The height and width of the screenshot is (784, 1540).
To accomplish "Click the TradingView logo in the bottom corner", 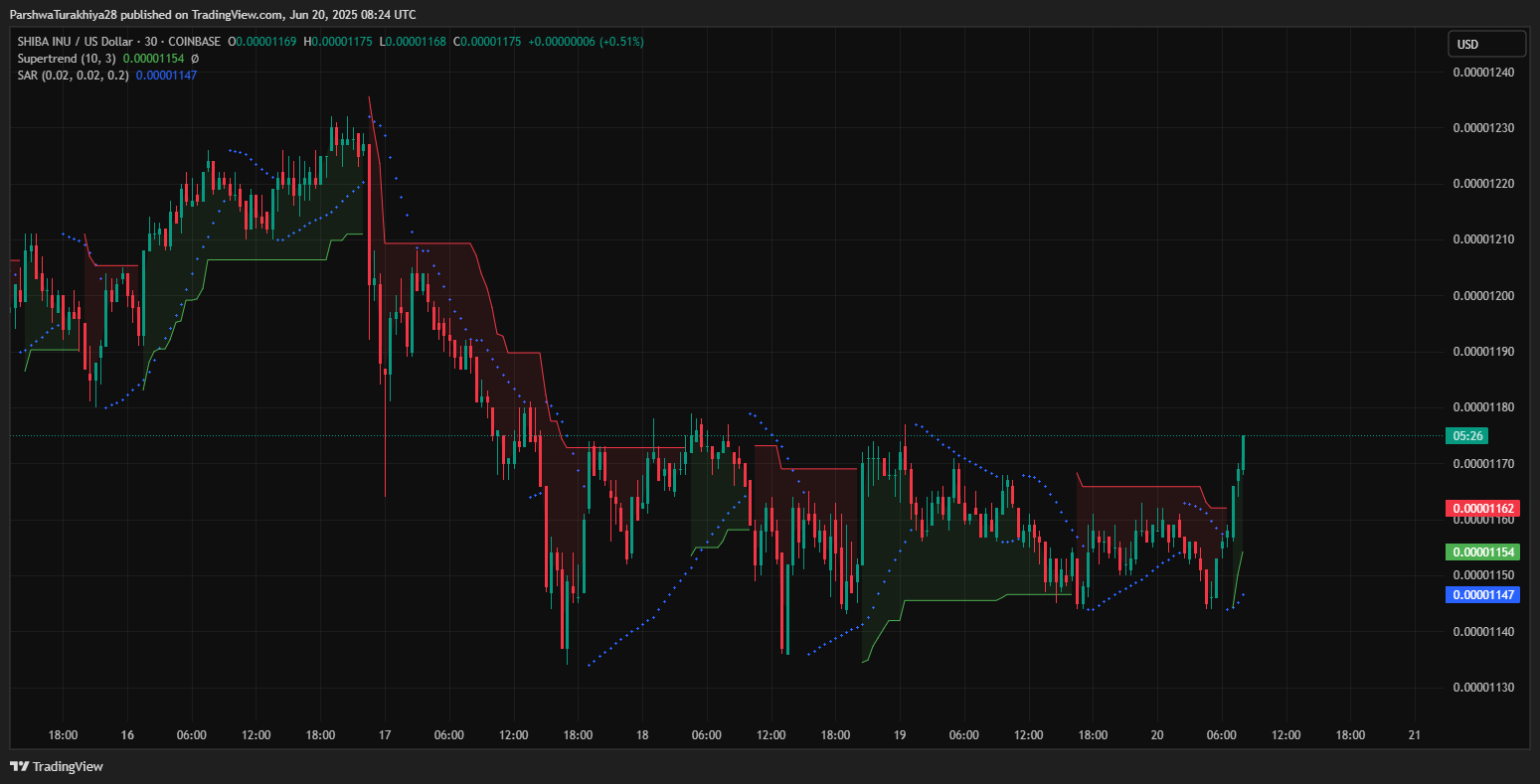I will 57,766.
